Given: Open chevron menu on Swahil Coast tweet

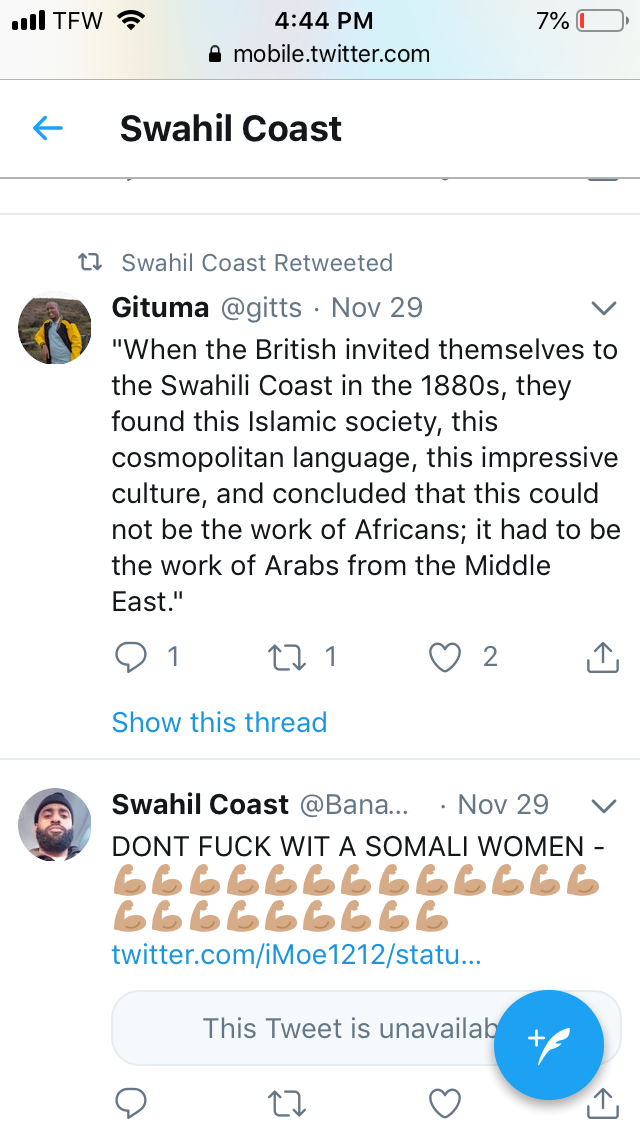Looking at the screenshot, I should point(603,805).
